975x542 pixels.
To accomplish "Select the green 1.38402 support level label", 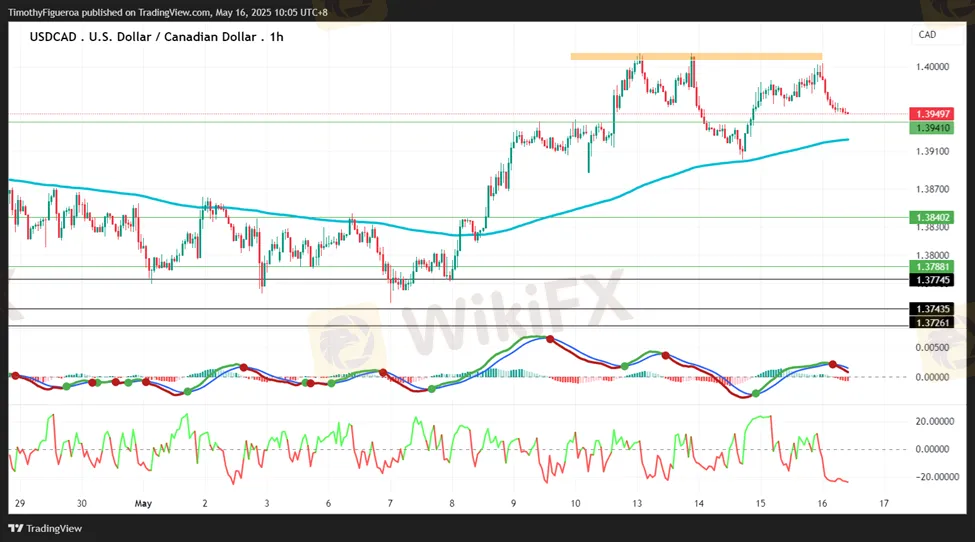I will click(x=930, y=217).
